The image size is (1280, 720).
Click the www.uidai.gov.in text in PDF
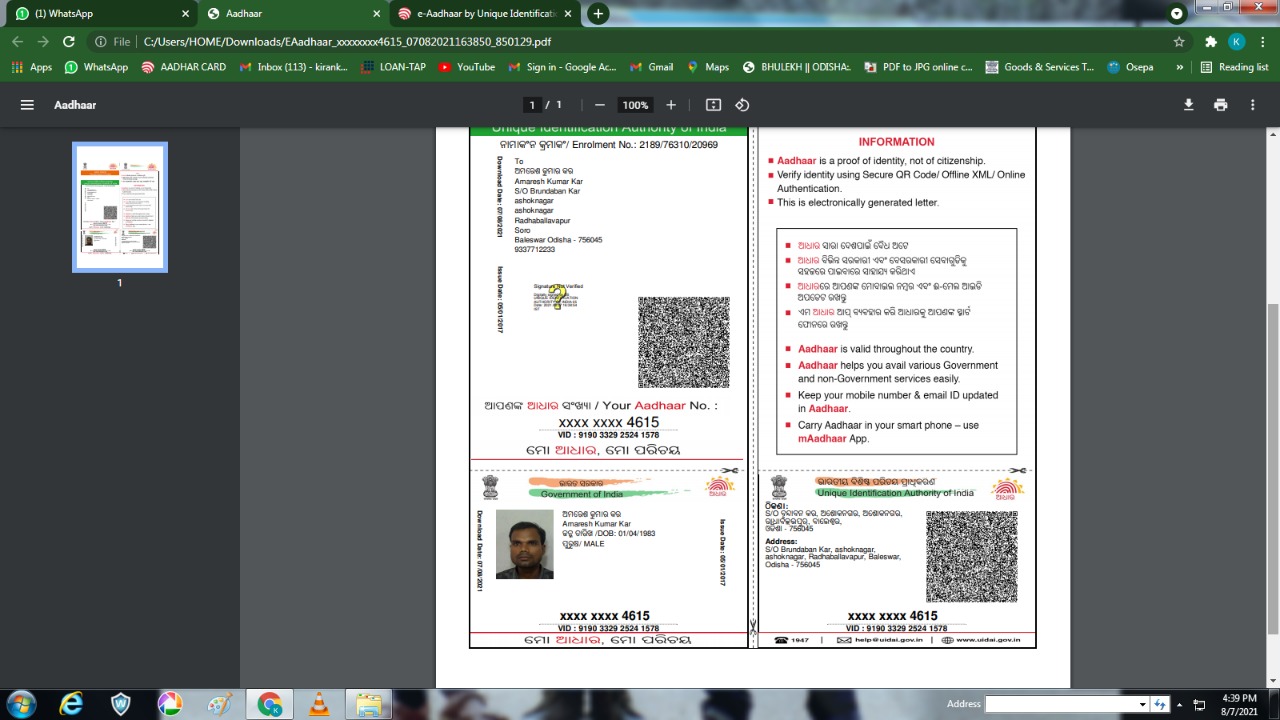pyautogui.click(x=988, y=640)
